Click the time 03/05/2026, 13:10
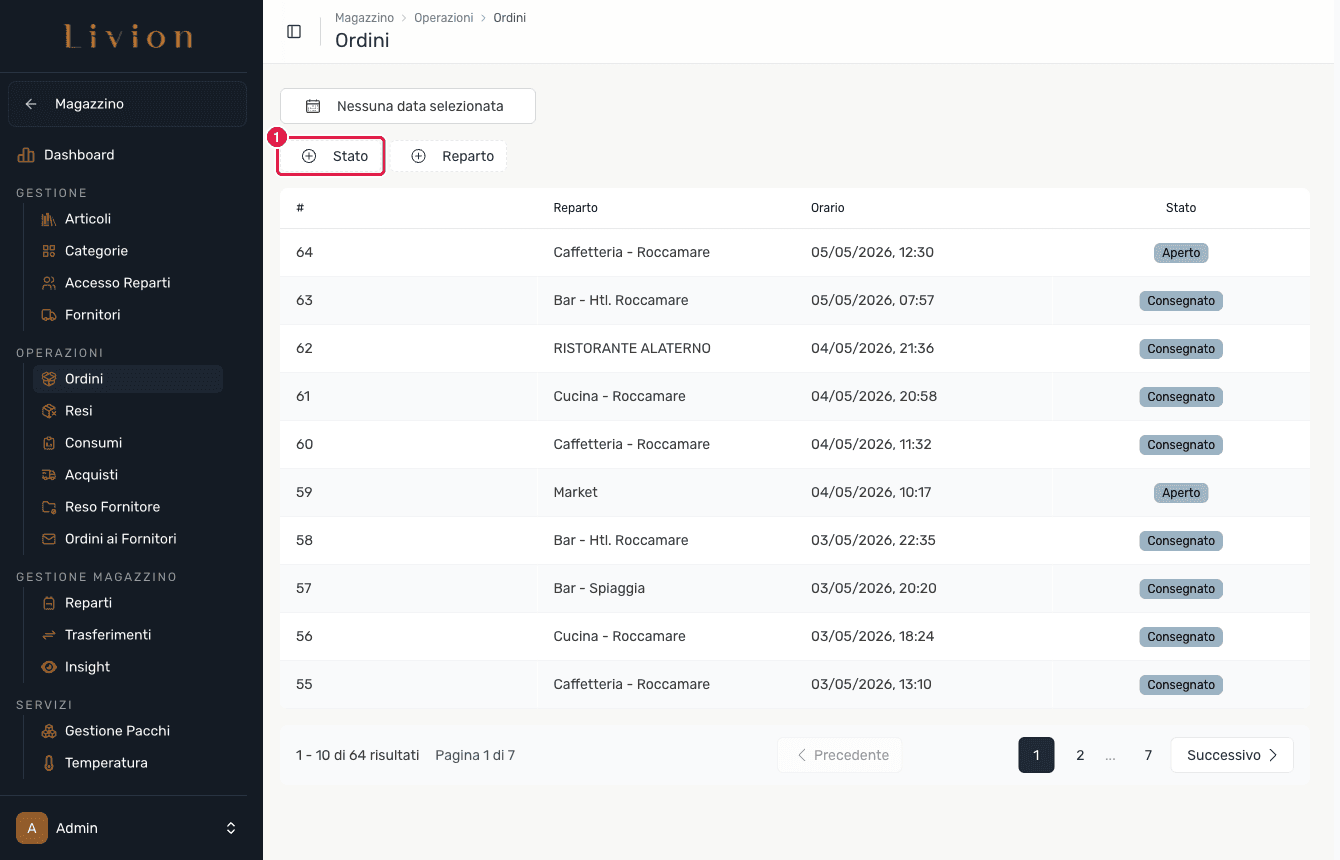1340x860 pixels. [x=871, y=685]
